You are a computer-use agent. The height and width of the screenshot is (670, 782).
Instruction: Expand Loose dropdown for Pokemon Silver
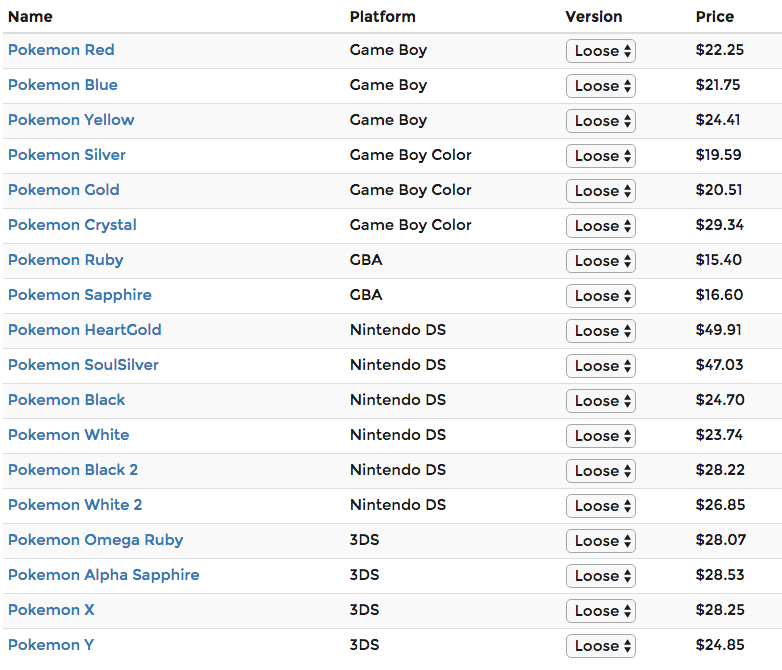click(x=601, y=156)
